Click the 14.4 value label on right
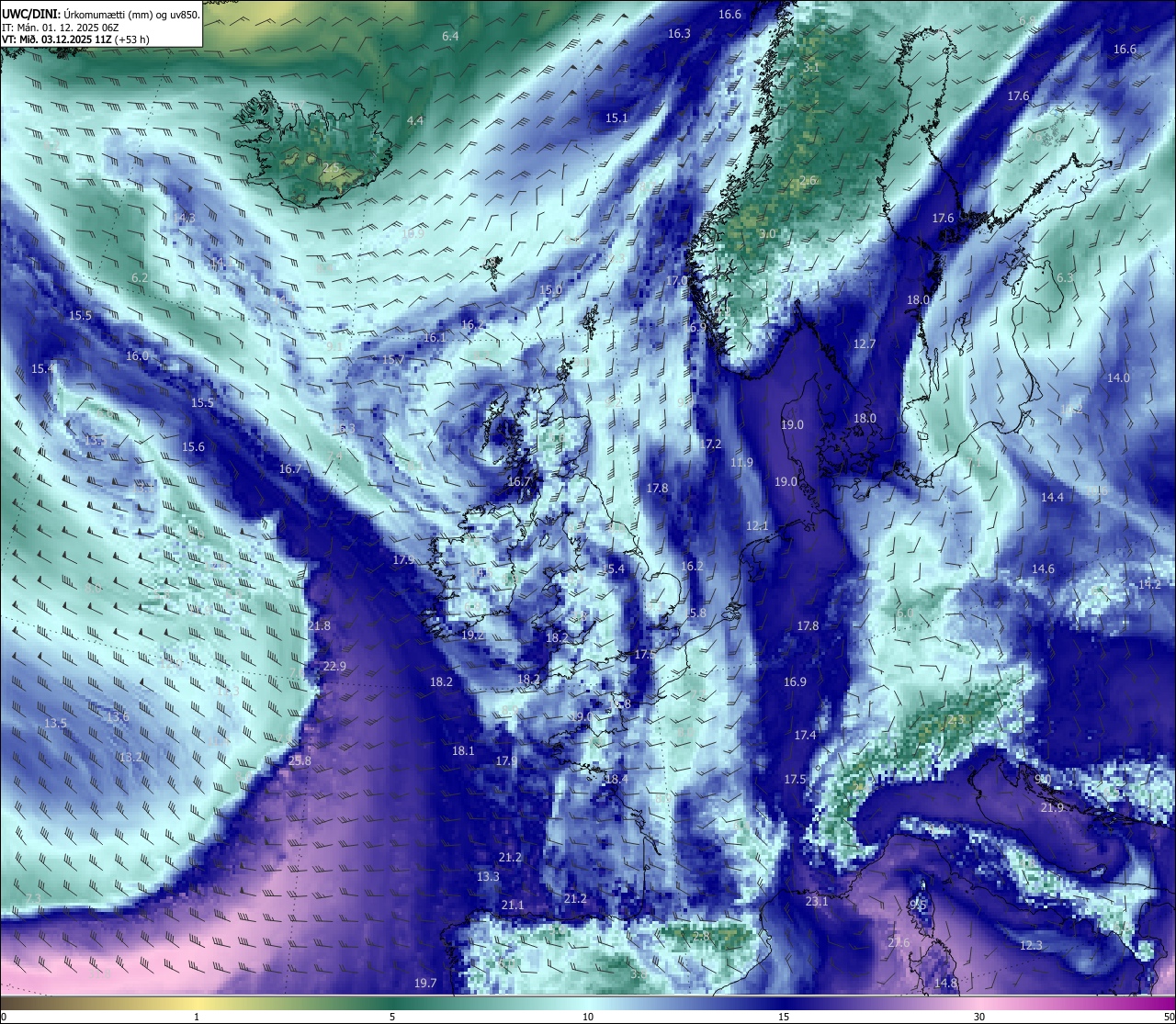 pos(1052,497)
